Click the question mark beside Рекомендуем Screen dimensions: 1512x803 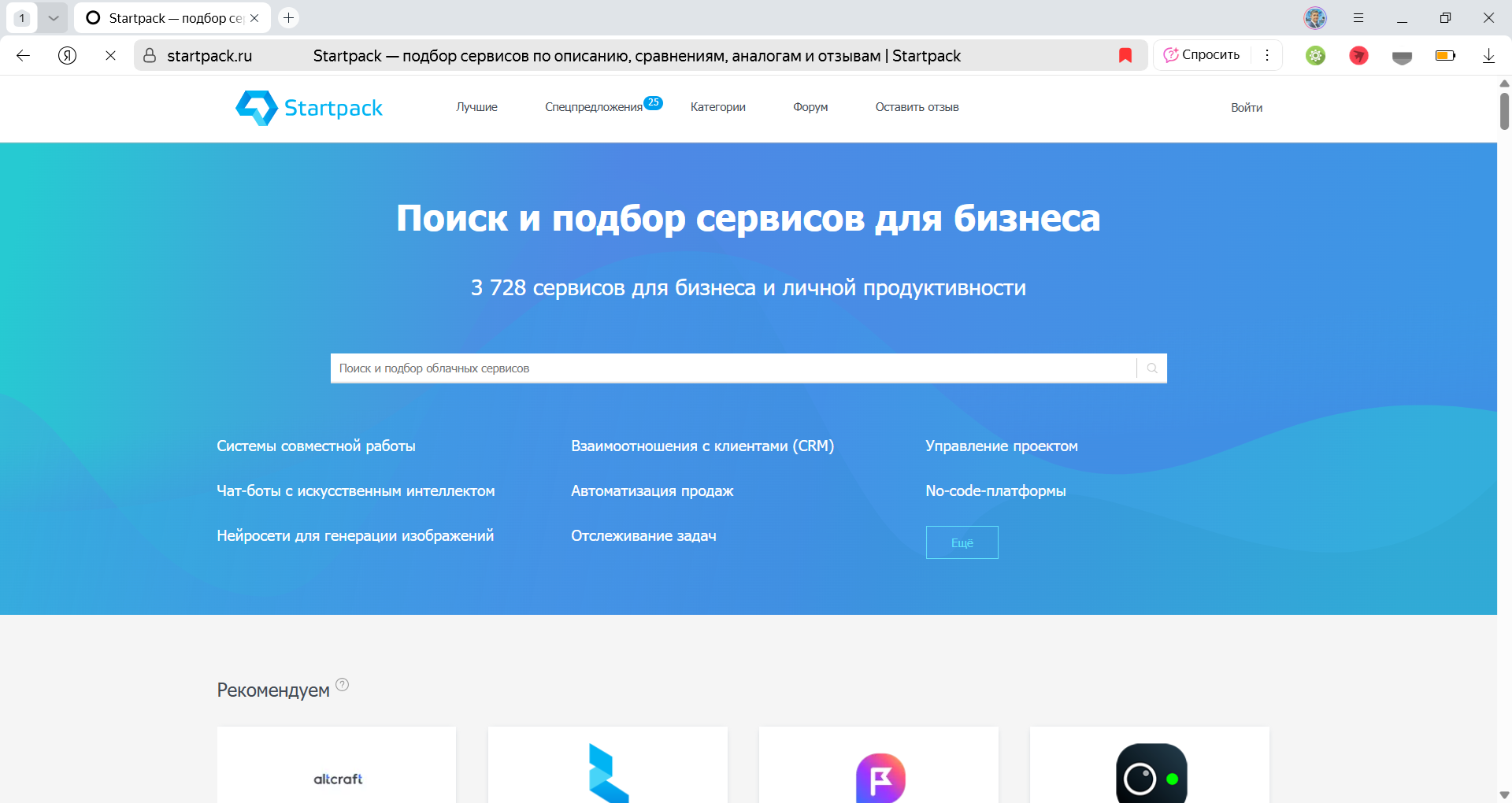pos(342,684)
